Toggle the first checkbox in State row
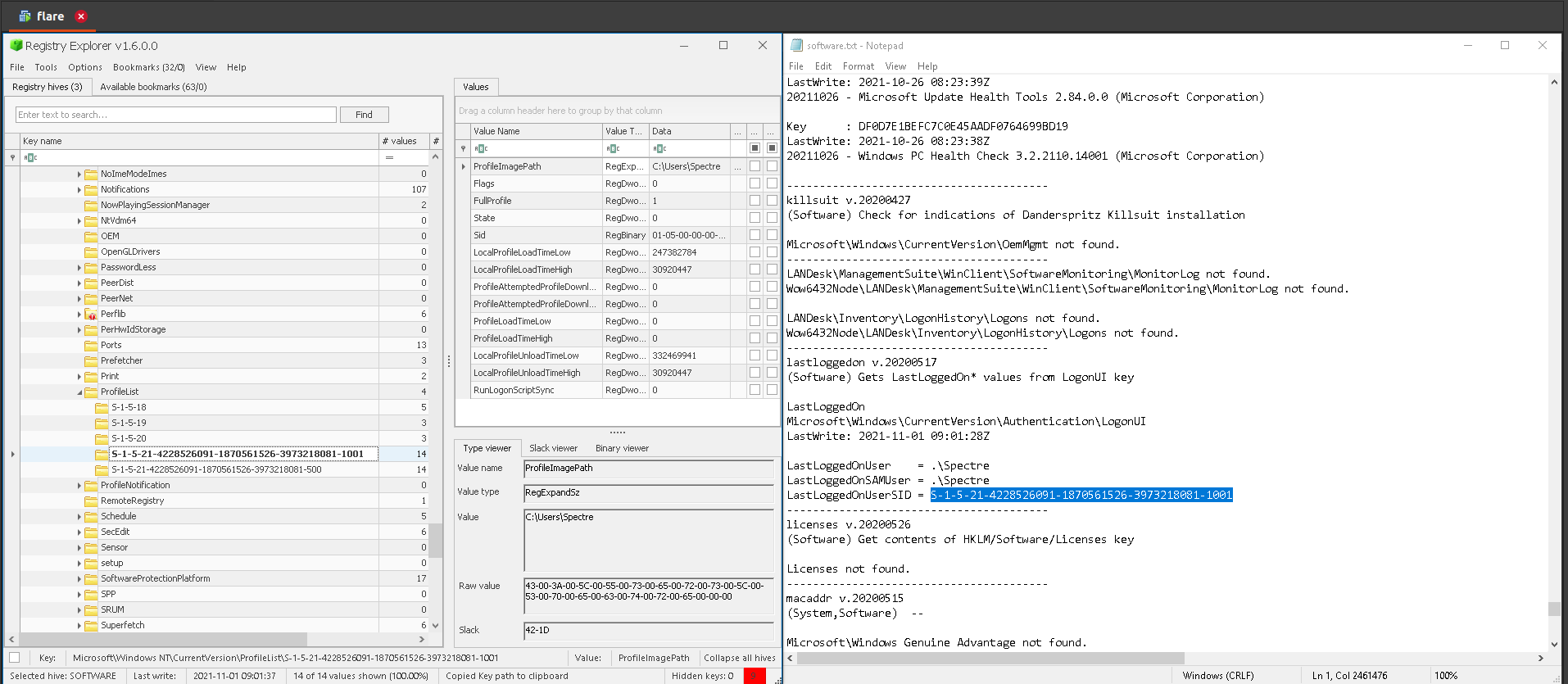 pyautogui.click(x=755, y=218)
